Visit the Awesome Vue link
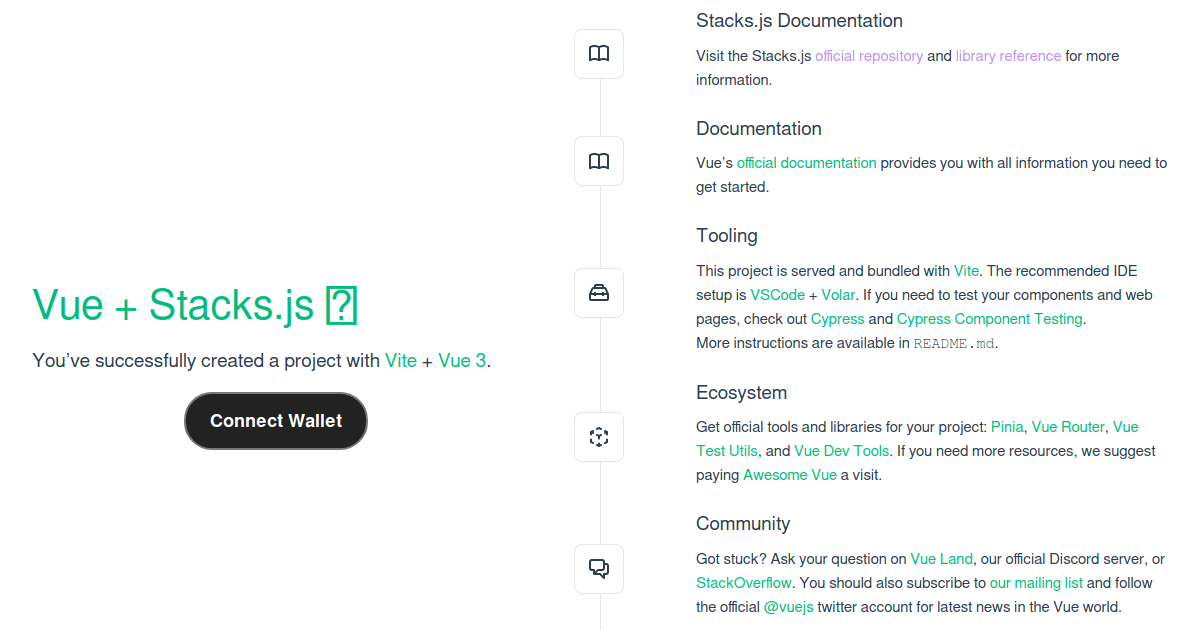 [789, 474]
